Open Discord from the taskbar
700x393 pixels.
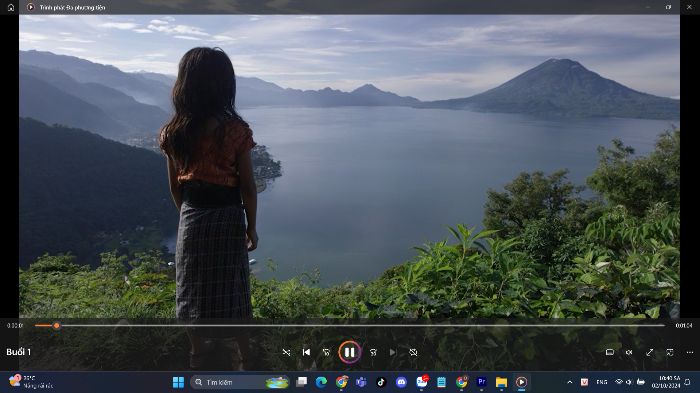[401, 382]
